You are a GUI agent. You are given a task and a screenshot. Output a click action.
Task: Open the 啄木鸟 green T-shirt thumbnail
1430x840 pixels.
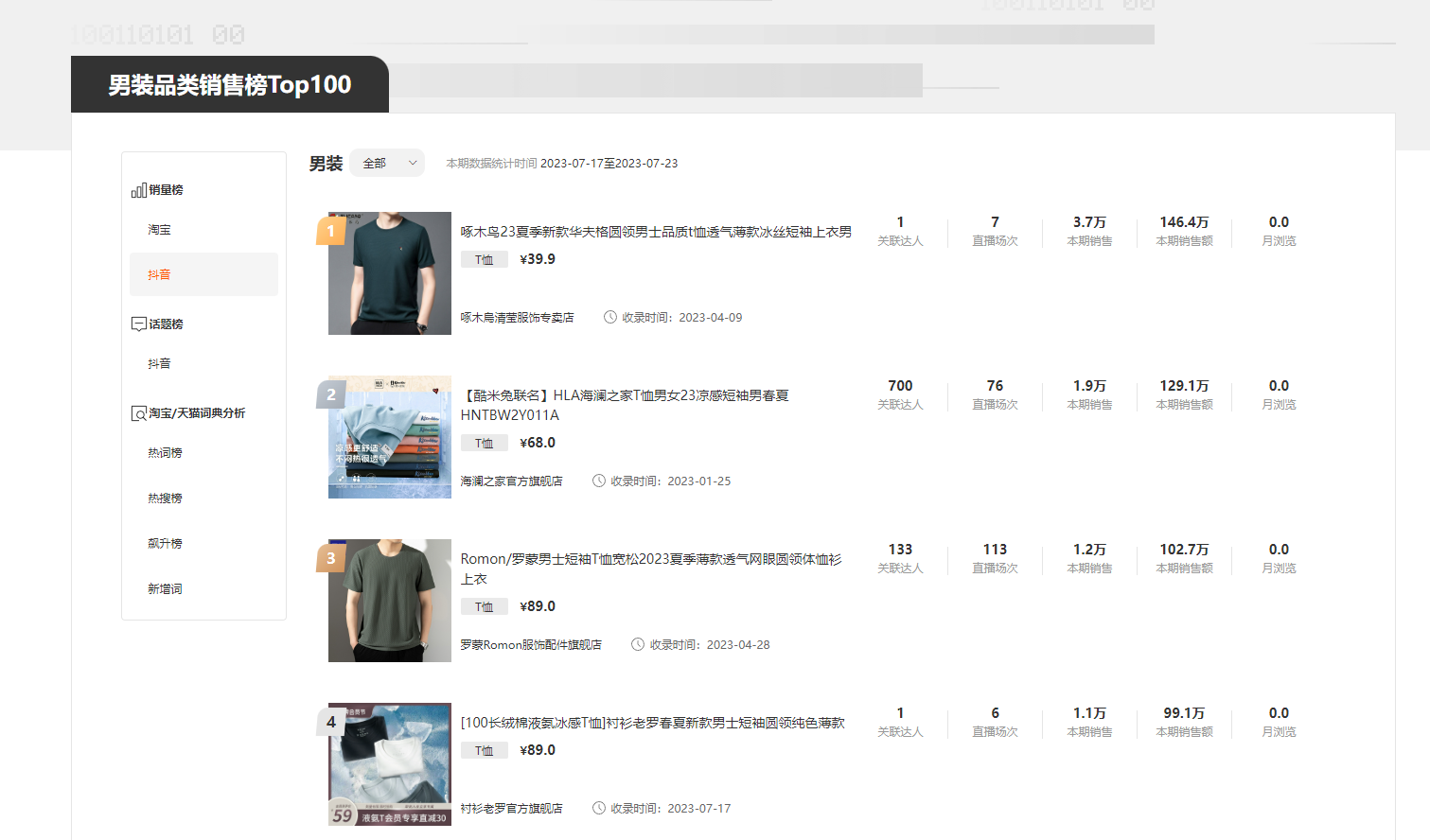[390, 273]
